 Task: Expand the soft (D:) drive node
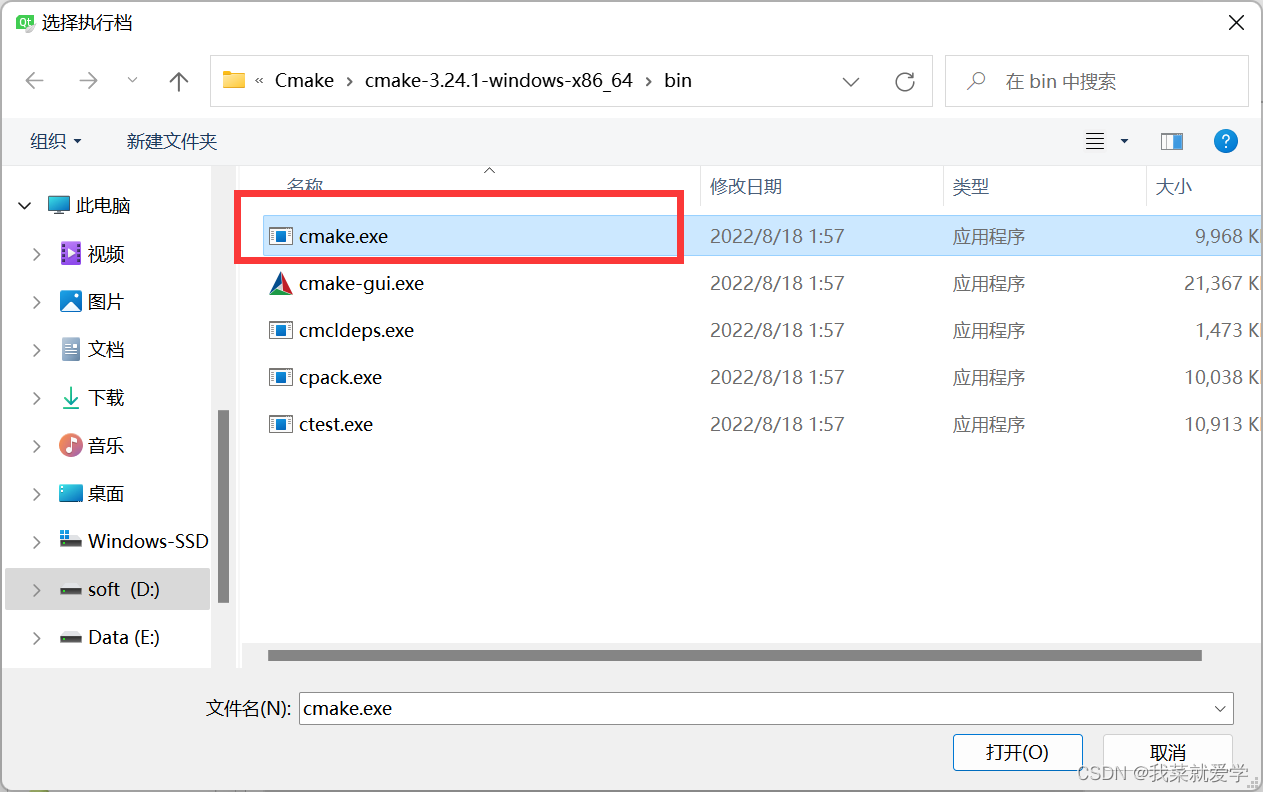pyautogui.click(x=37, y=590)
